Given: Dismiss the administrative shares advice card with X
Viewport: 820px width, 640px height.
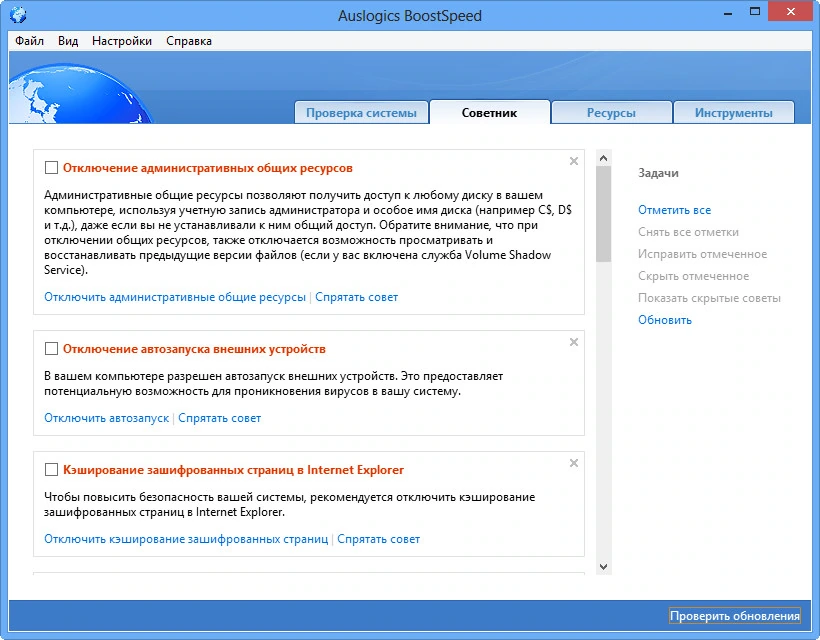Looking at the screenshot, I should 574,161.
